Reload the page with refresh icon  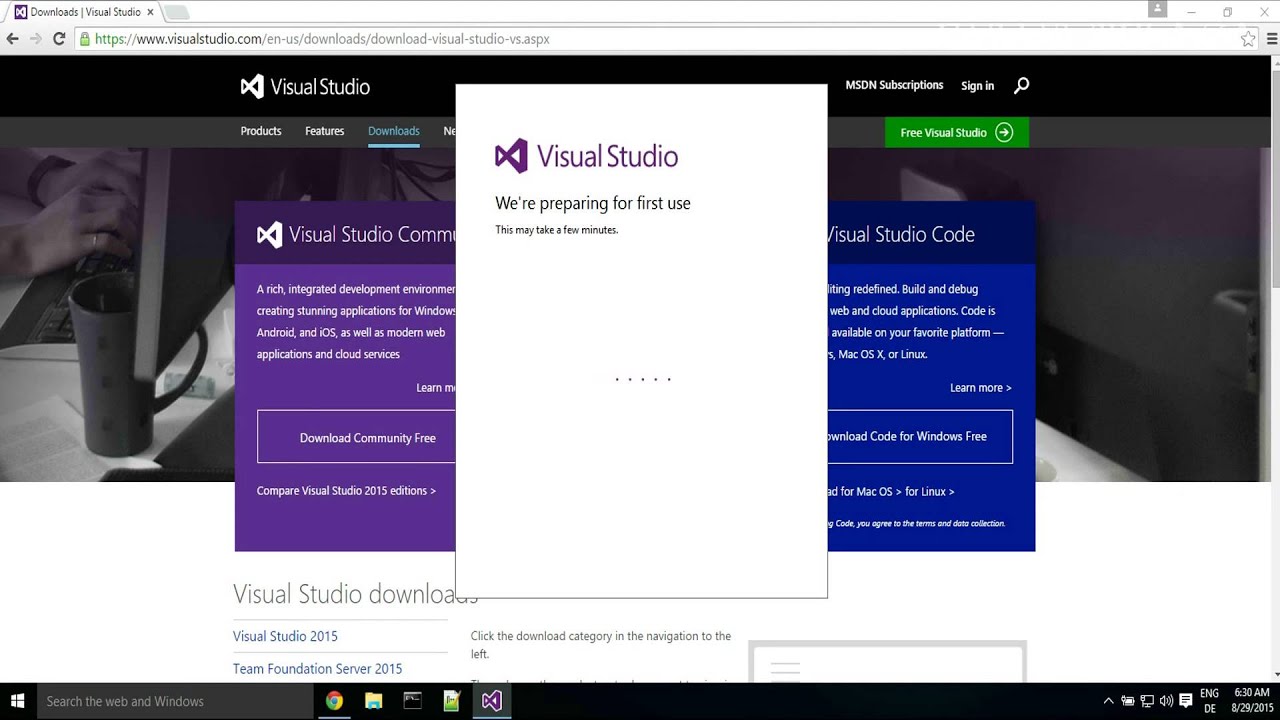coord(59,39)
